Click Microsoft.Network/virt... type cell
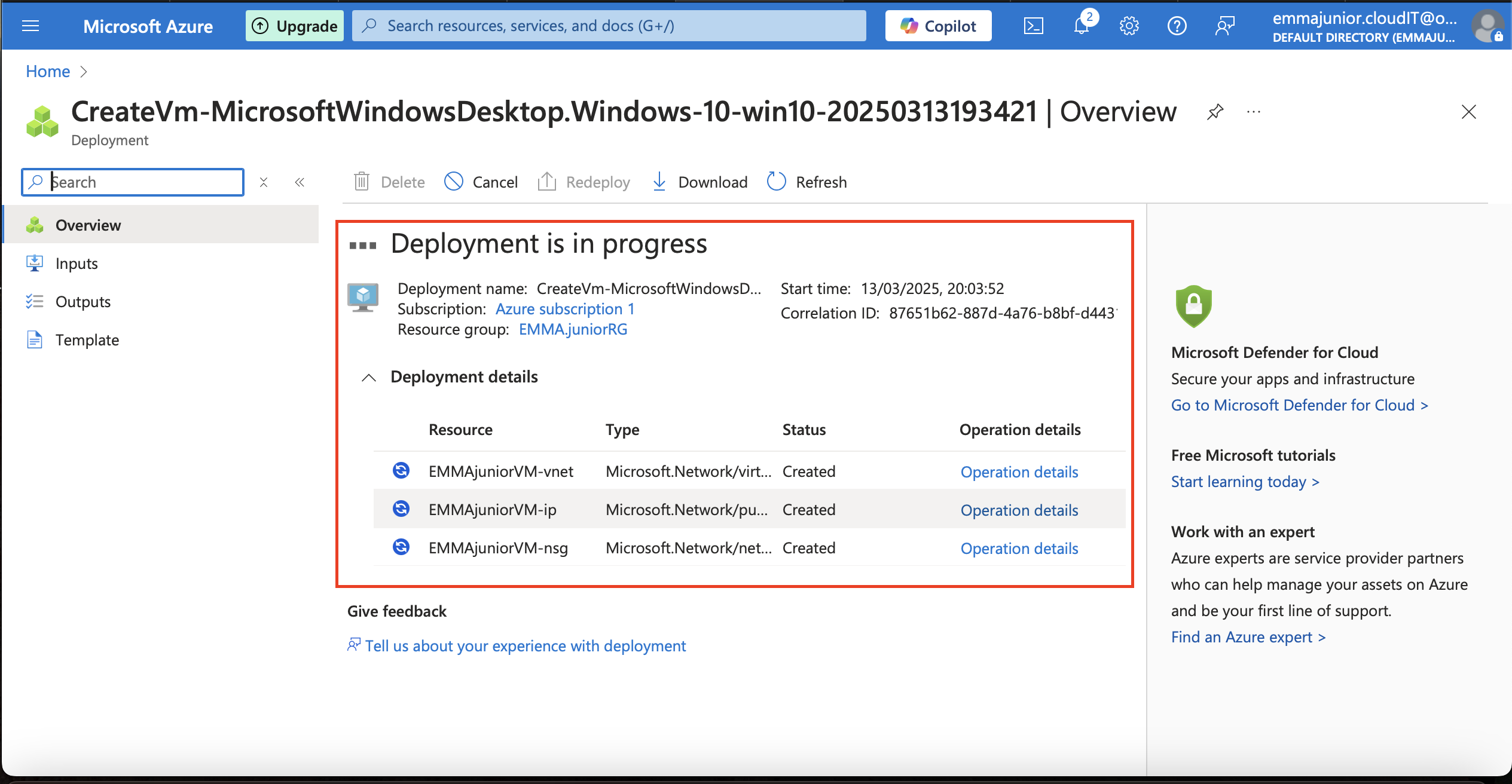Image resolution: width=1512 pixels, height=784 pixels. pyautogui.click(x=688, y=471)
